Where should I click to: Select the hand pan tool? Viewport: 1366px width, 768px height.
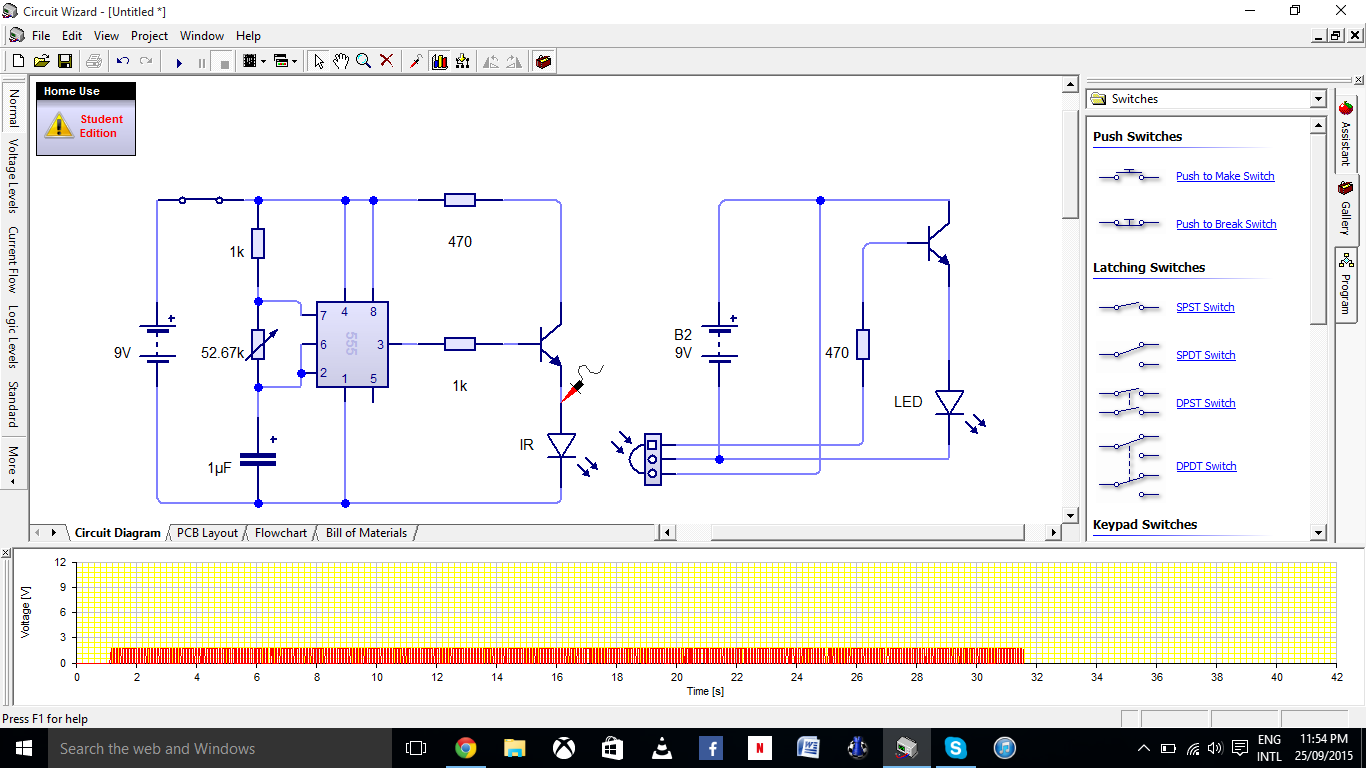click(x=341, y=61)
